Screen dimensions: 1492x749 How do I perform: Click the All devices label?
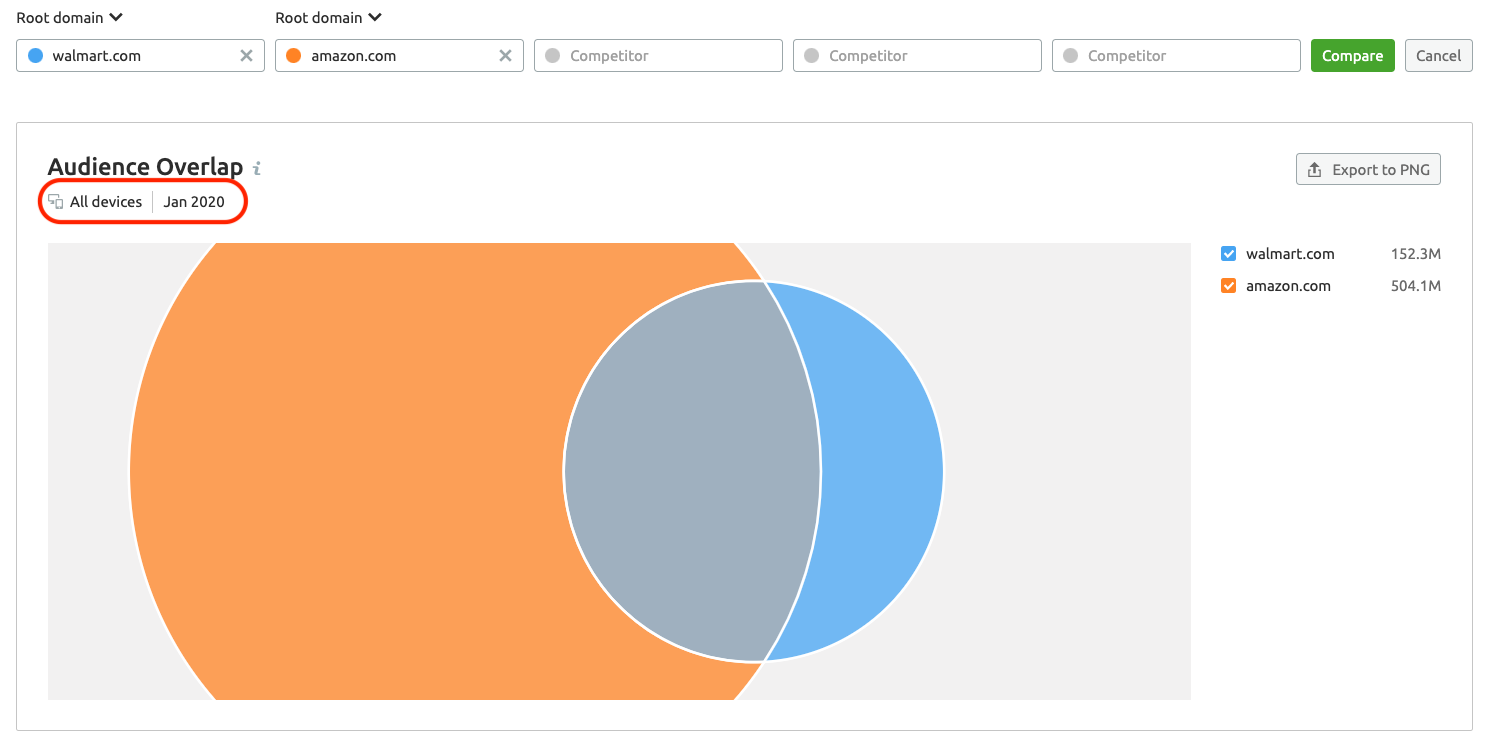[x=106, y=202]
